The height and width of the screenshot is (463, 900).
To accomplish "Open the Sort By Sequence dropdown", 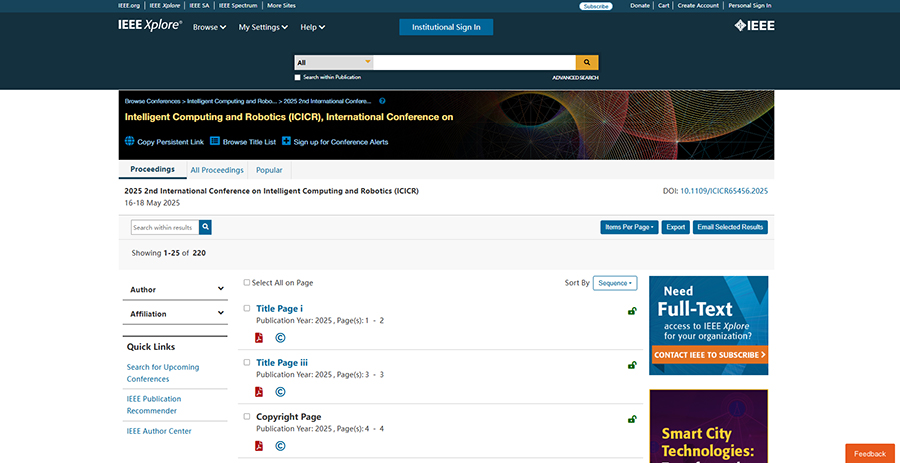I will pyautogui.click(x=614, y=283).
